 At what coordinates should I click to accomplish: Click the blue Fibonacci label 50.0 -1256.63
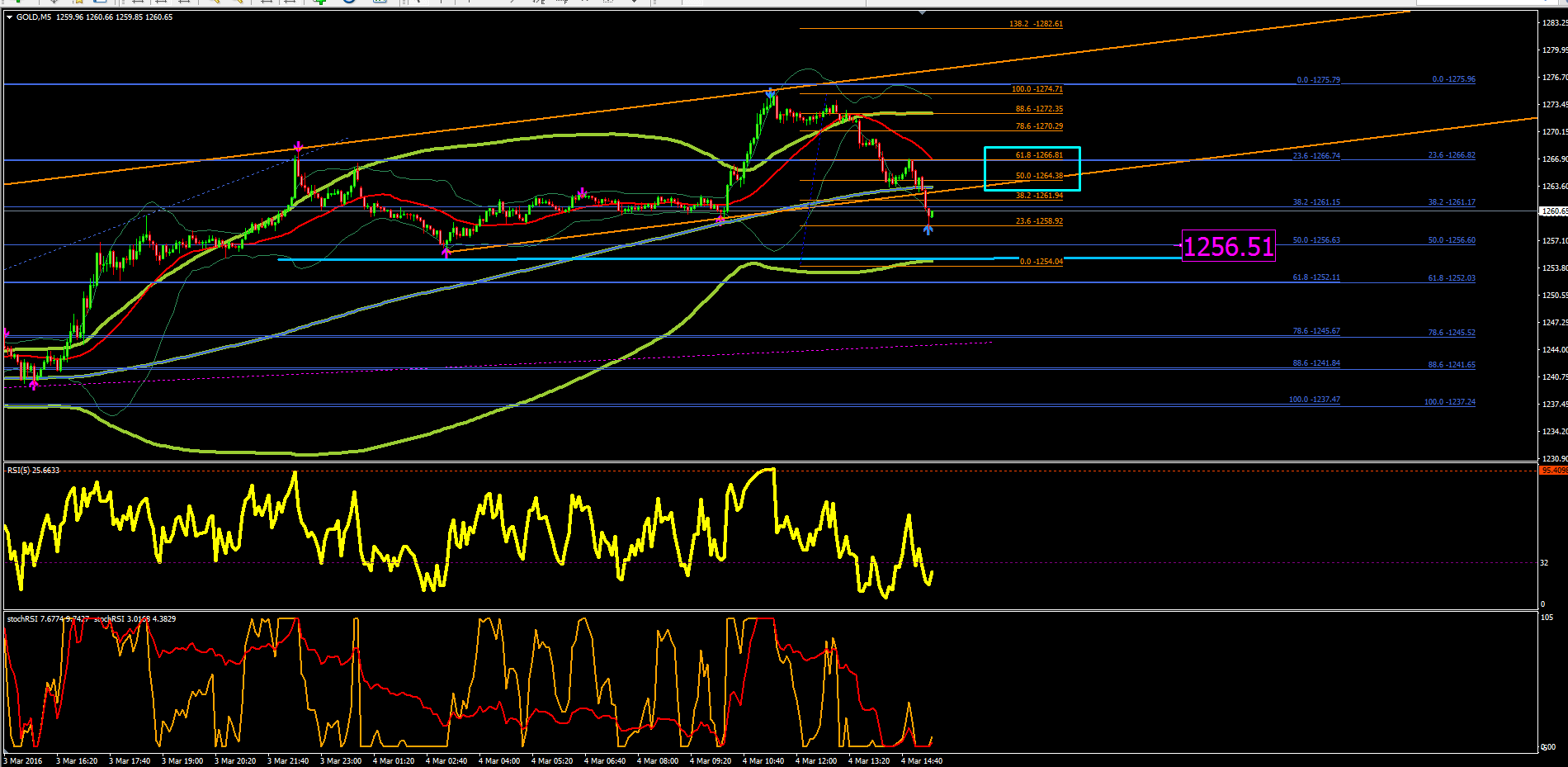pyautogui.click(x=1316, y=240)
